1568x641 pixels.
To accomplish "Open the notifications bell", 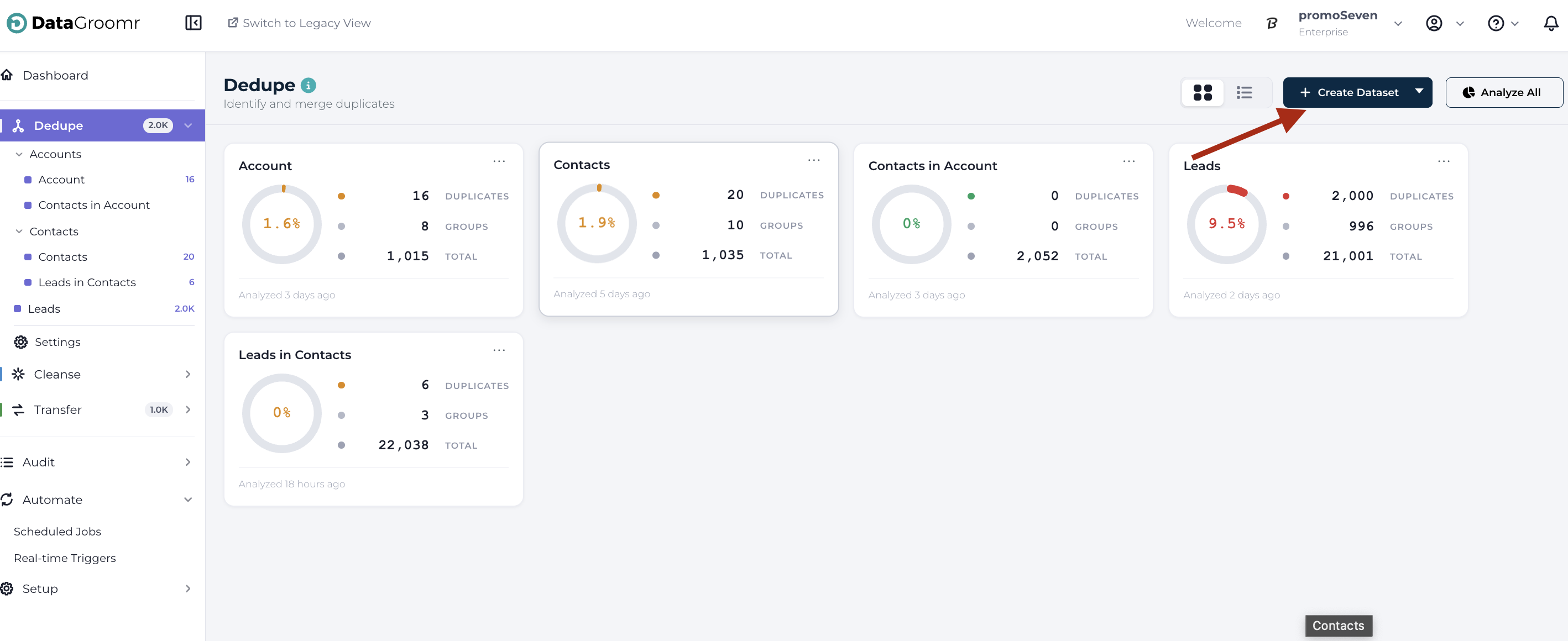I will pyautogui.click(x=1550, y=23).
